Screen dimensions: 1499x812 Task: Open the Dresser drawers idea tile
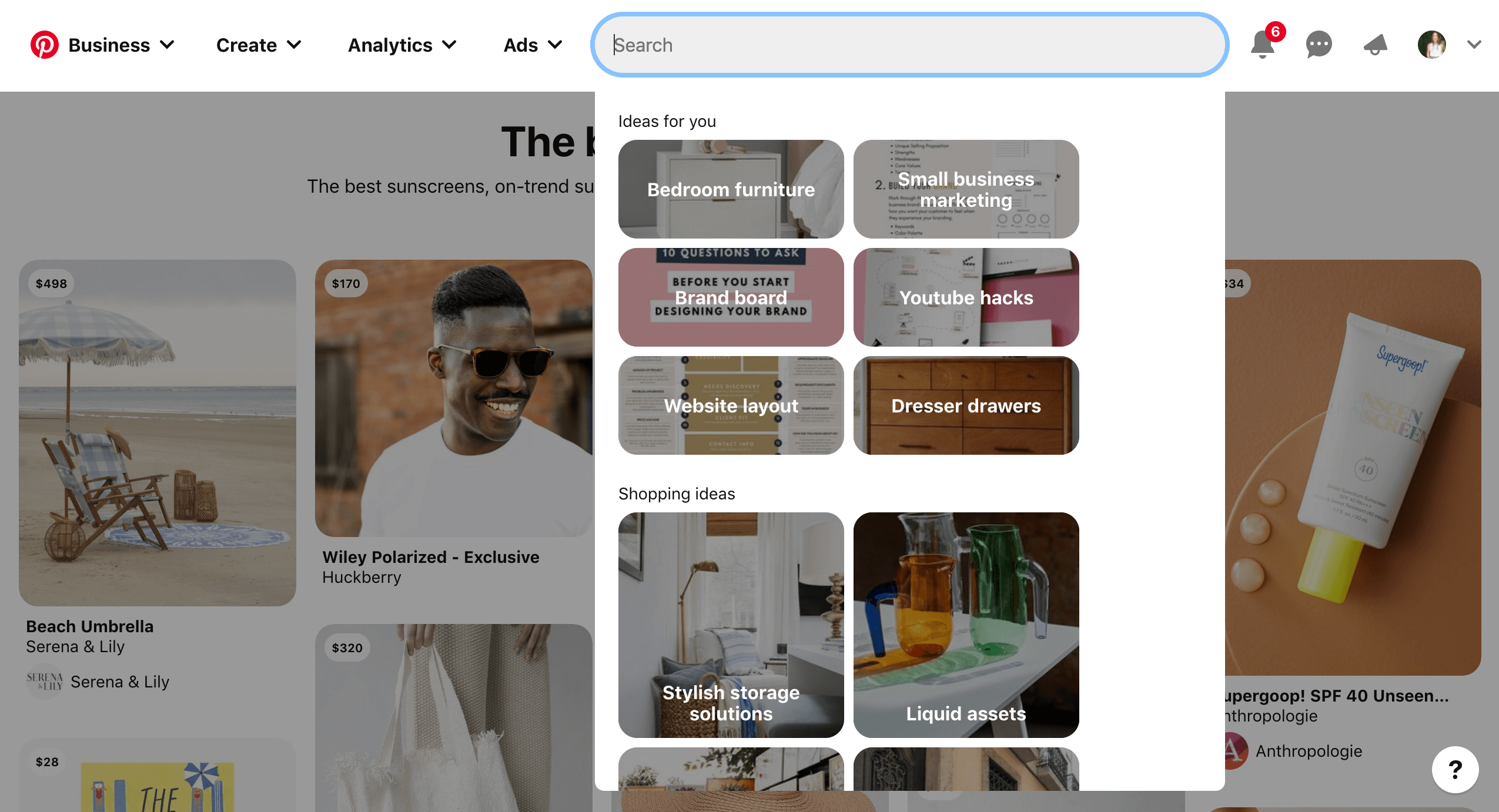[966, 405]
